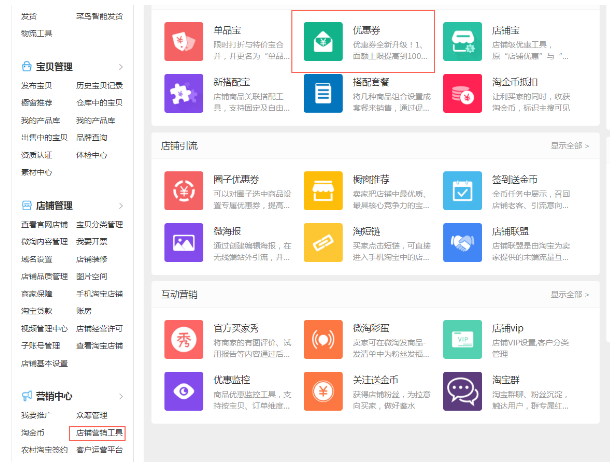Open the 官方买家秀 秀 icon

184,340
